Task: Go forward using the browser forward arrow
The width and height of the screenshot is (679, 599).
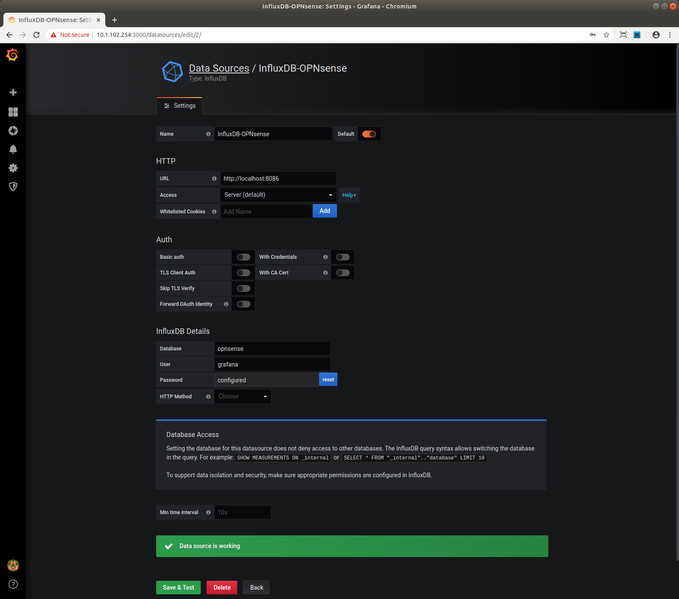Action: 23,35
